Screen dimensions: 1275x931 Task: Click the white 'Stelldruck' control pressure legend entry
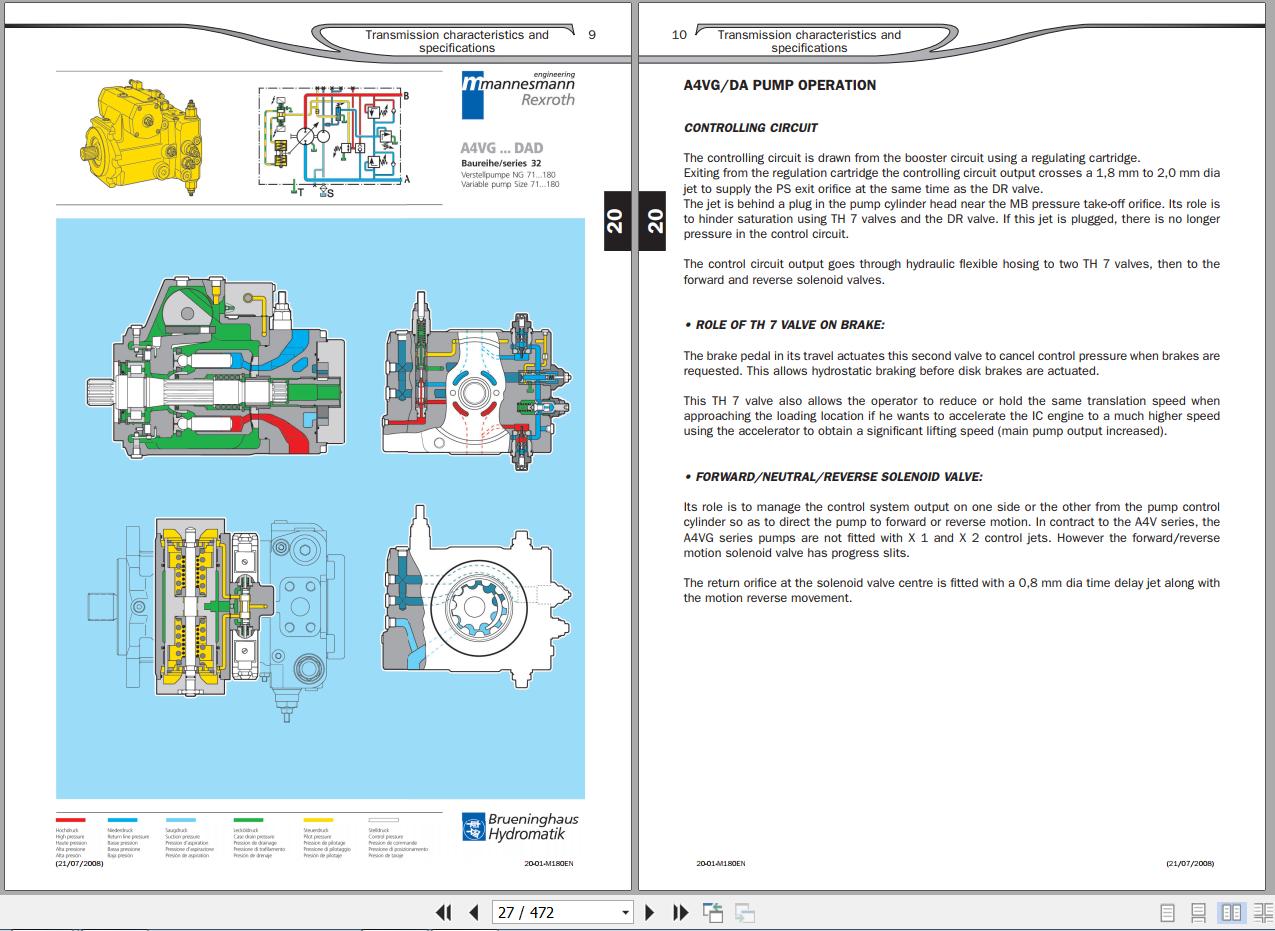click(398, 838)
